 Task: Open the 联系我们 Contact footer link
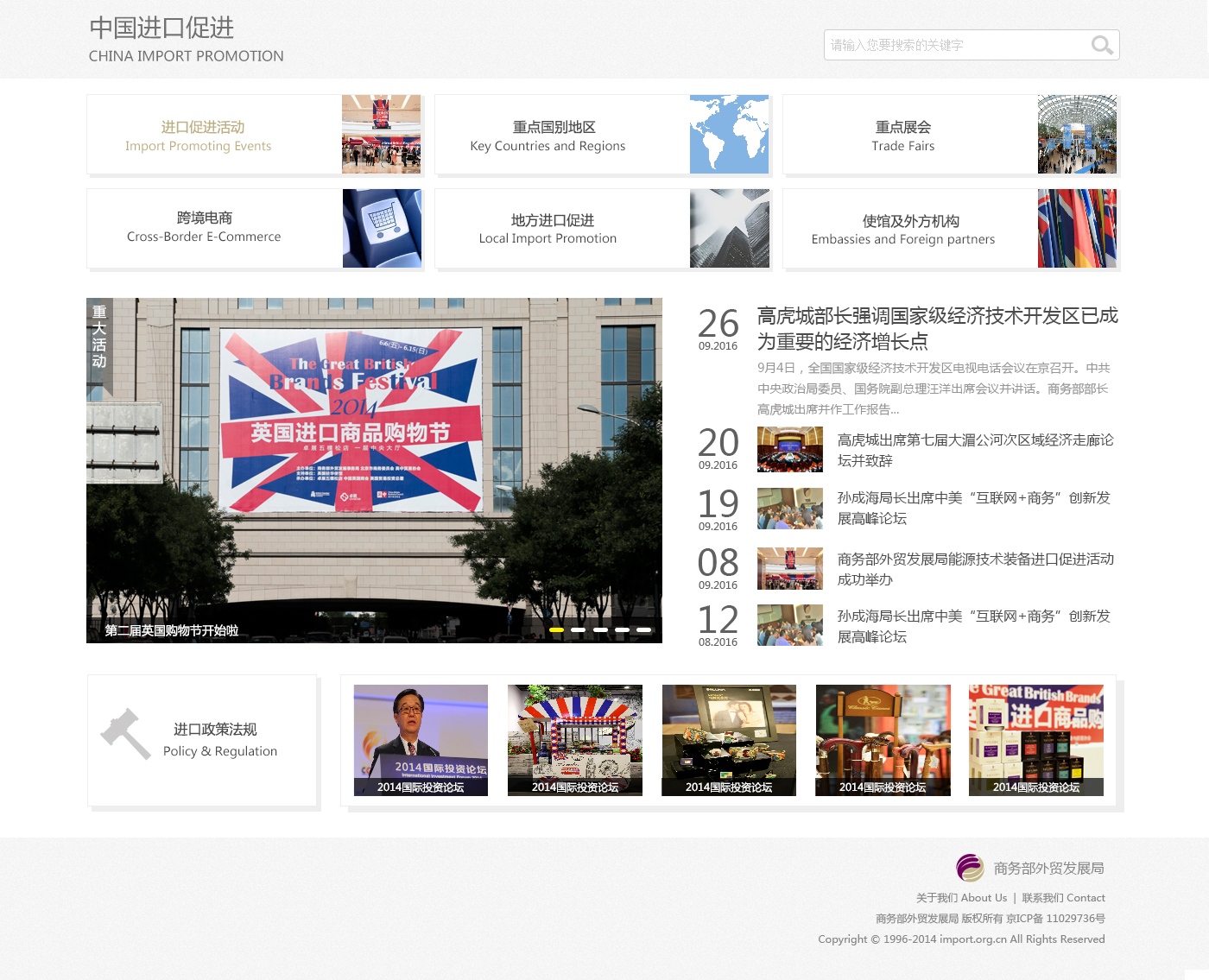click(x=1063, y=898)
